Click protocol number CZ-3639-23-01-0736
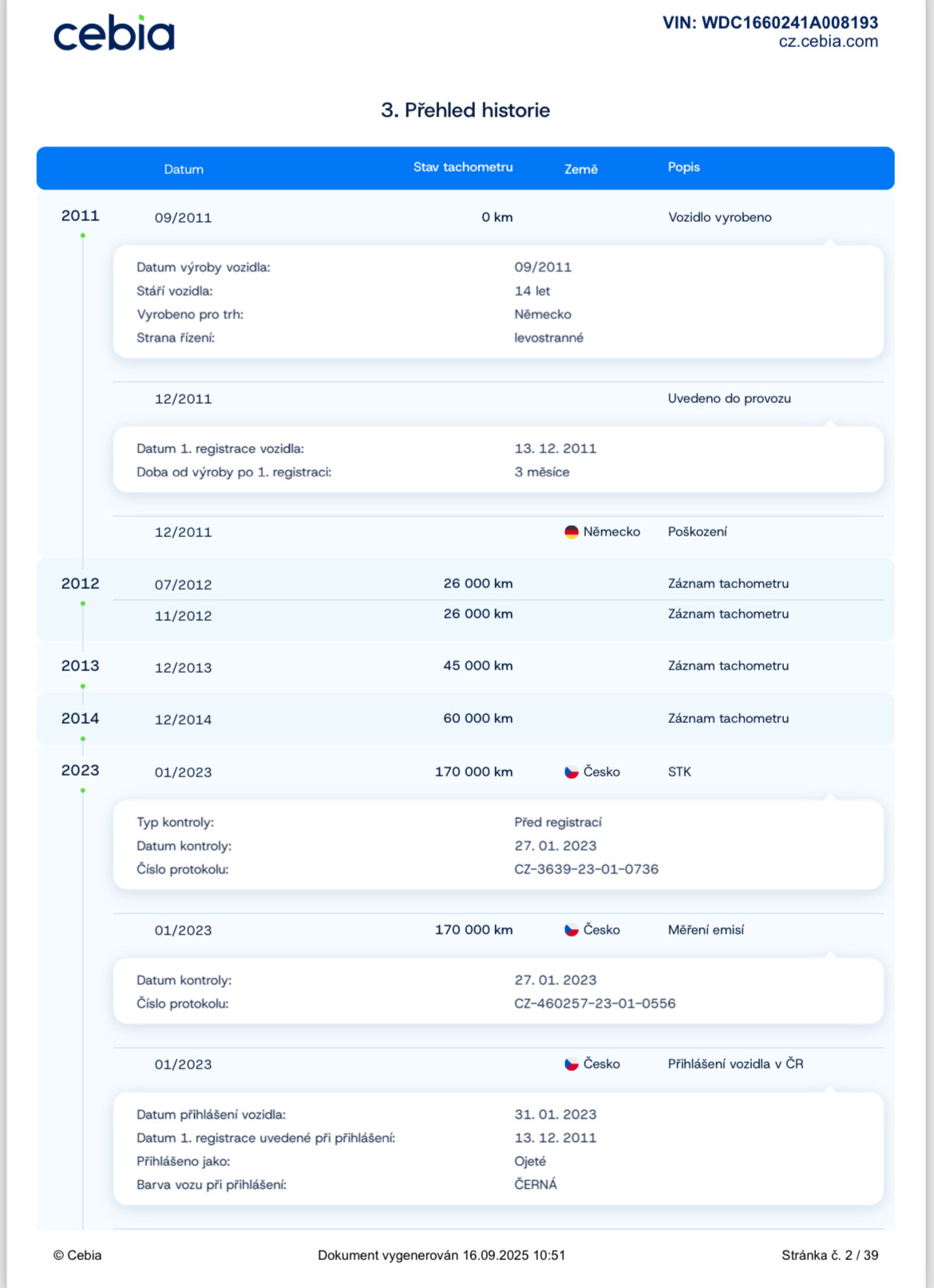Screen dimensions: 934x1288 586,869
